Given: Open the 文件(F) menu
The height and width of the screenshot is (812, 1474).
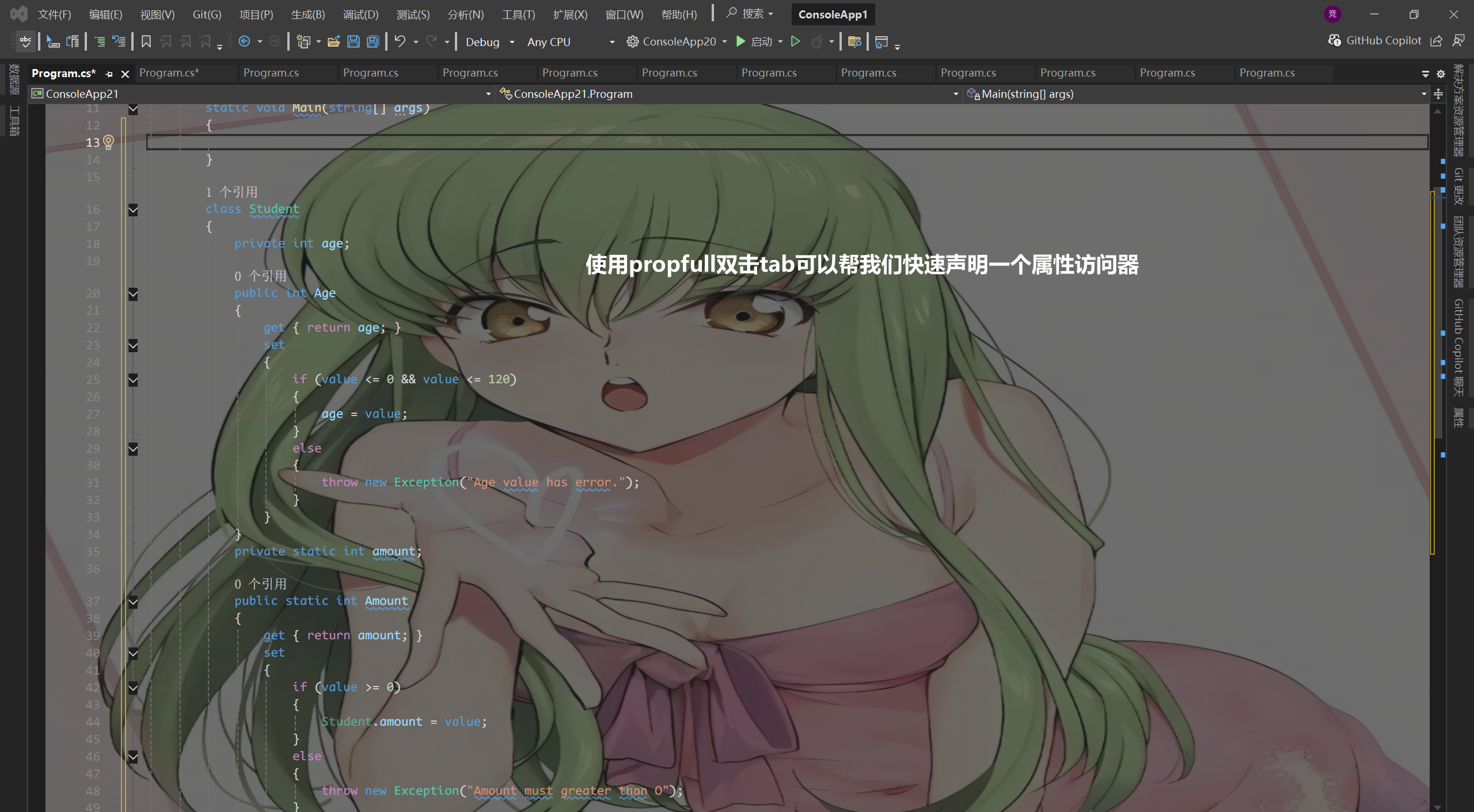Looking at the screenshot, I should click(x=55, y=14).
